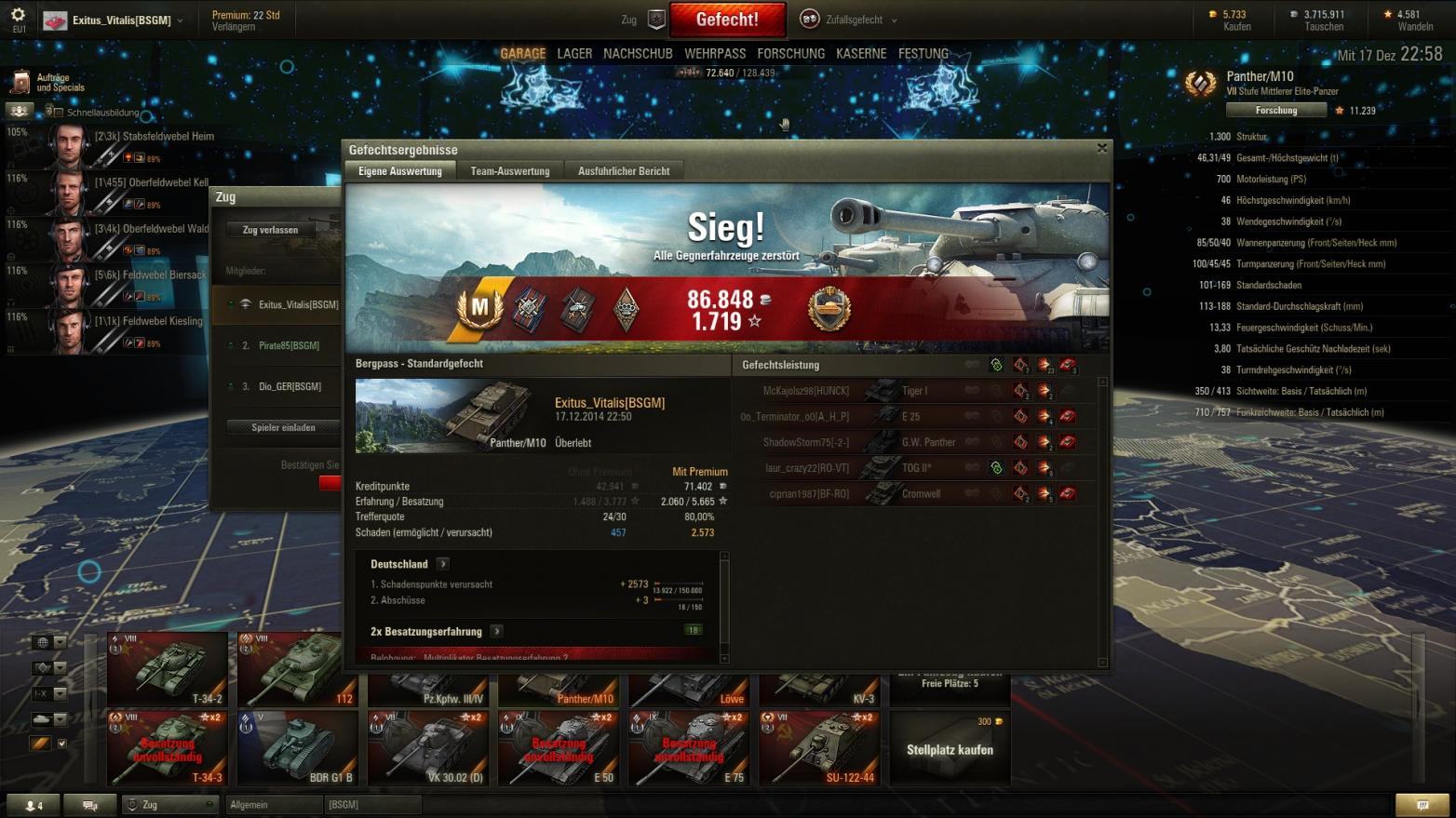
Task: Click the Mastery badge M medal
Action: click(x=480, y=308)
